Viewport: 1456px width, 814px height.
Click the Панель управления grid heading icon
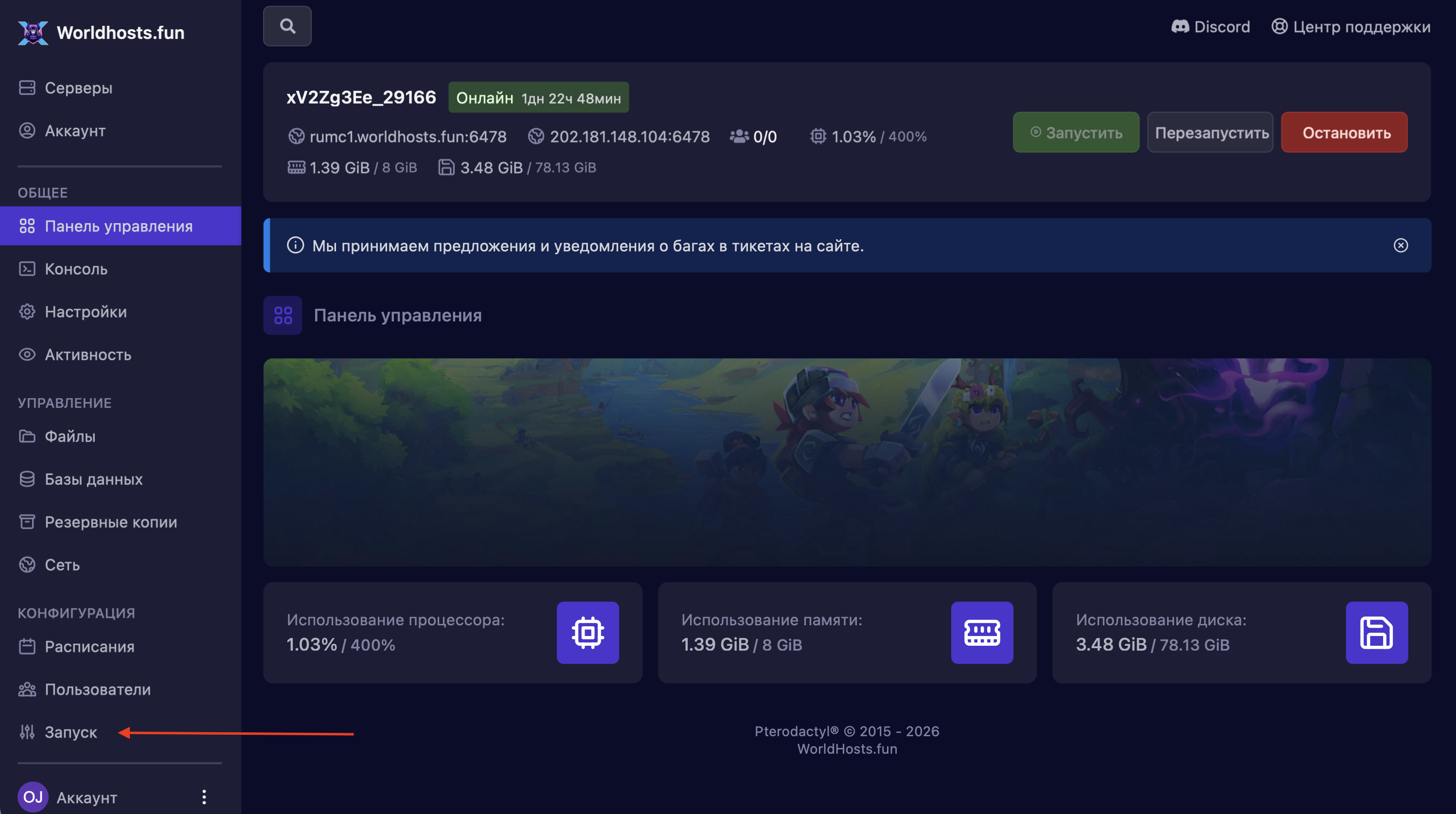coord(283,315)
